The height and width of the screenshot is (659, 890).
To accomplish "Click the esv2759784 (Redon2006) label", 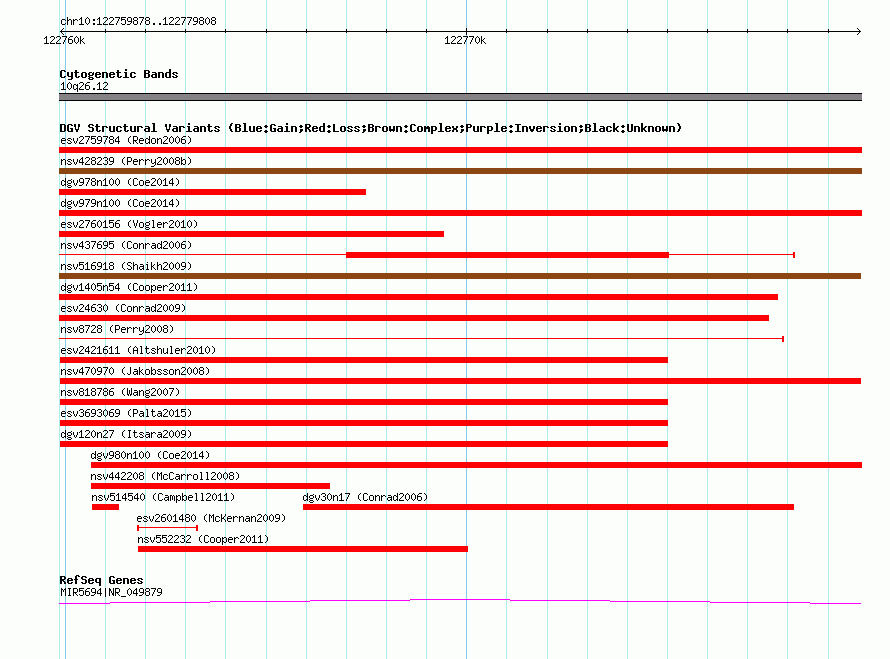I will pyautogui.click(x=126, y=140).
